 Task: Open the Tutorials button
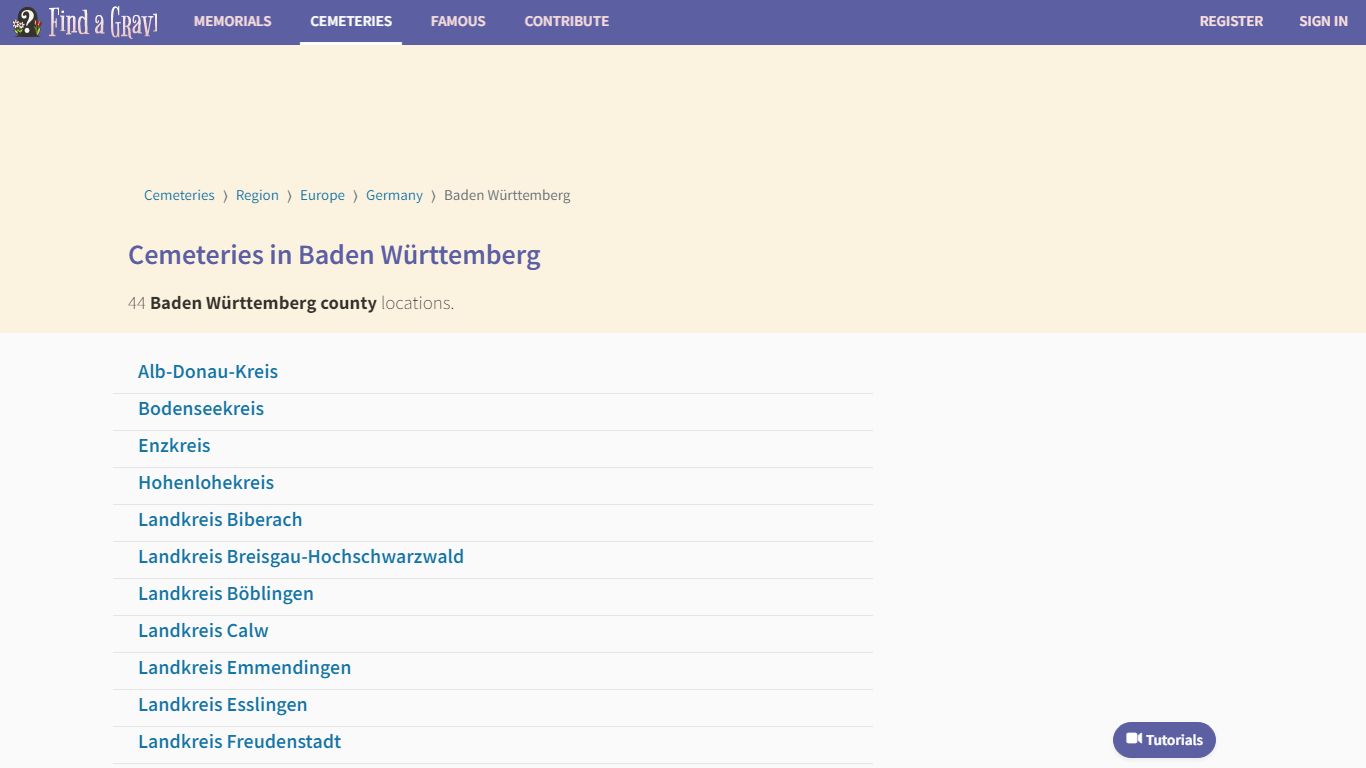pyautogui.click(x=1164, y=740)
